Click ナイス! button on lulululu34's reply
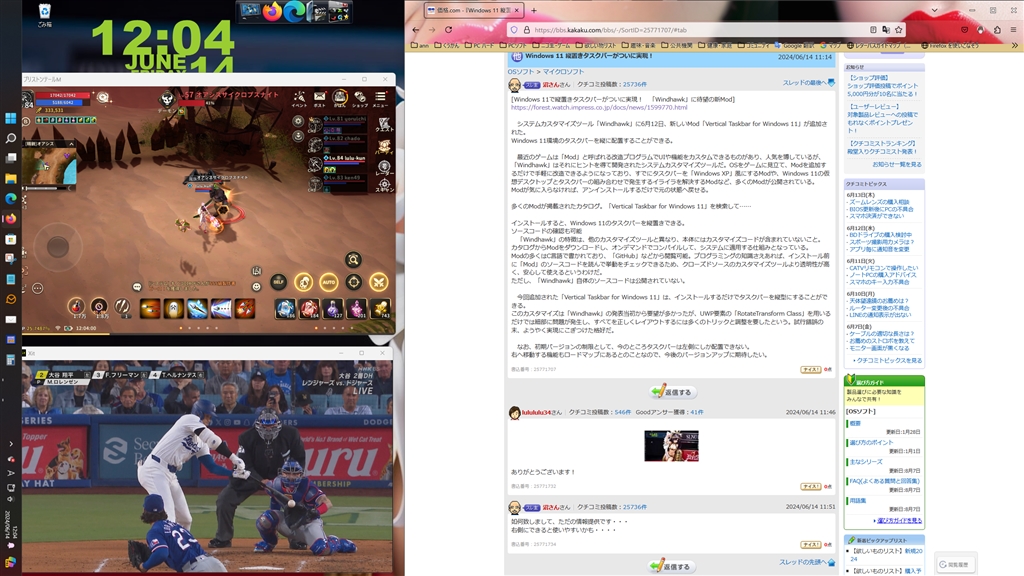 (810, 487)
